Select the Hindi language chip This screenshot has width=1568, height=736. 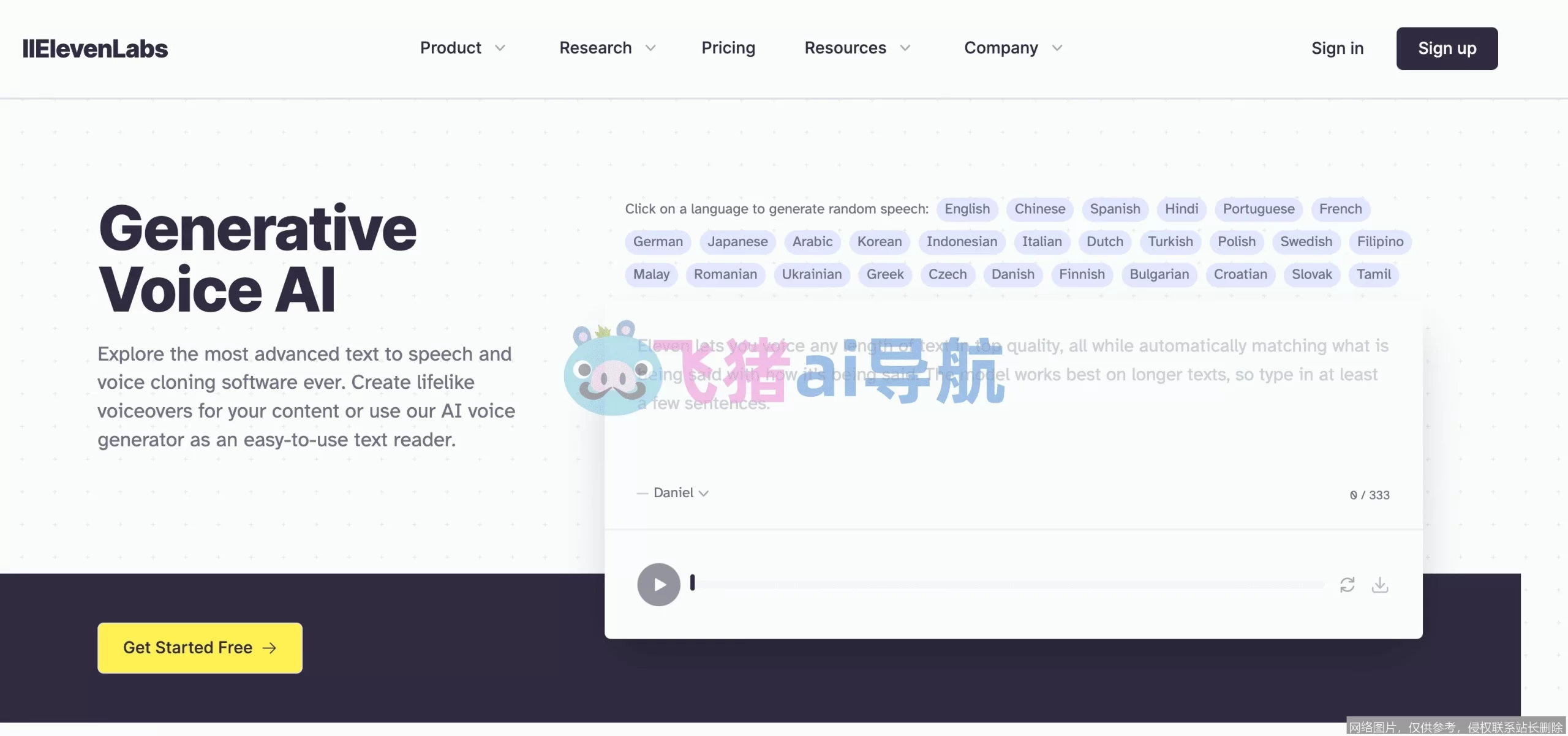[1182, 209]
